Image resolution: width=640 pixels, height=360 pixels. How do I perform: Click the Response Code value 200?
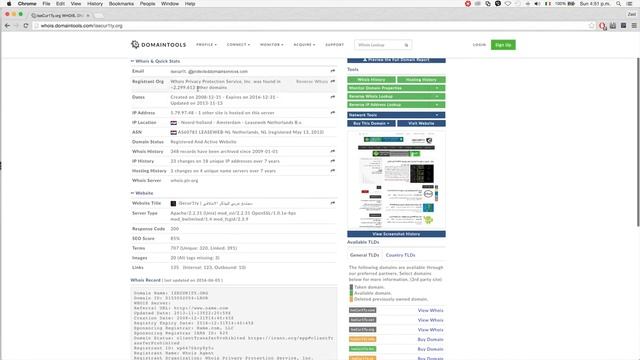click(x=175, y=229)
